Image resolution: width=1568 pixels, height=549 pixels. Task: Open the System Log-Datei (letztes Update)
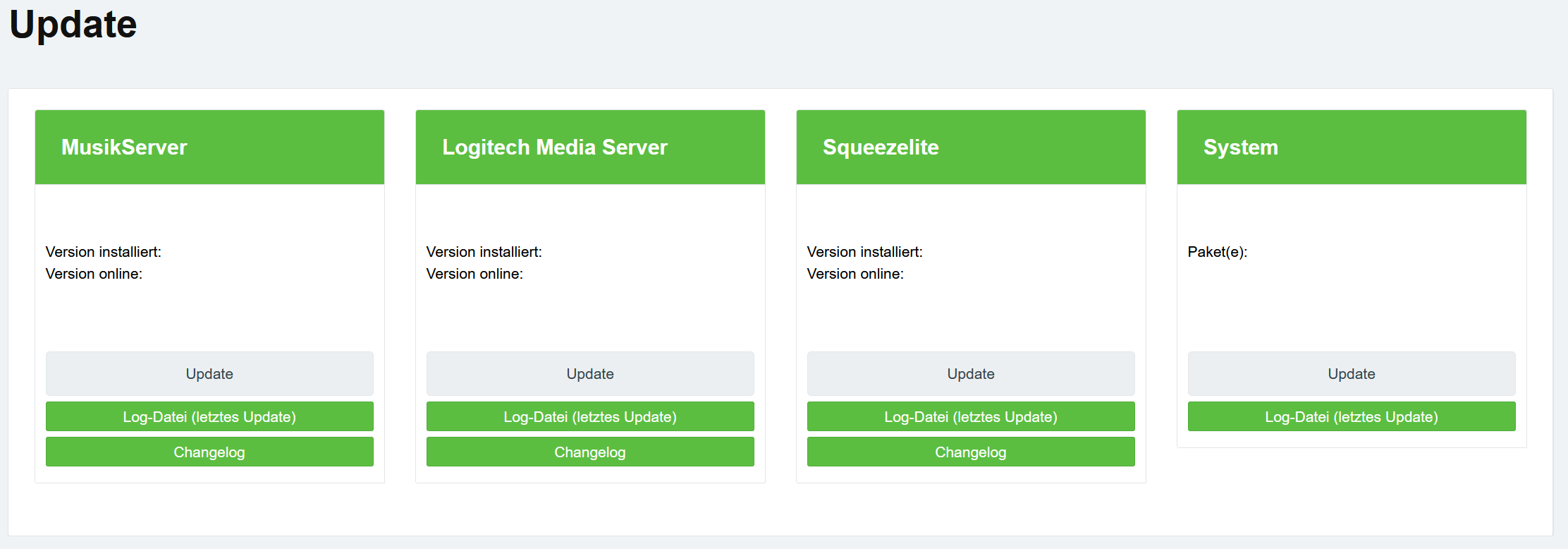tap(1352, 417)
